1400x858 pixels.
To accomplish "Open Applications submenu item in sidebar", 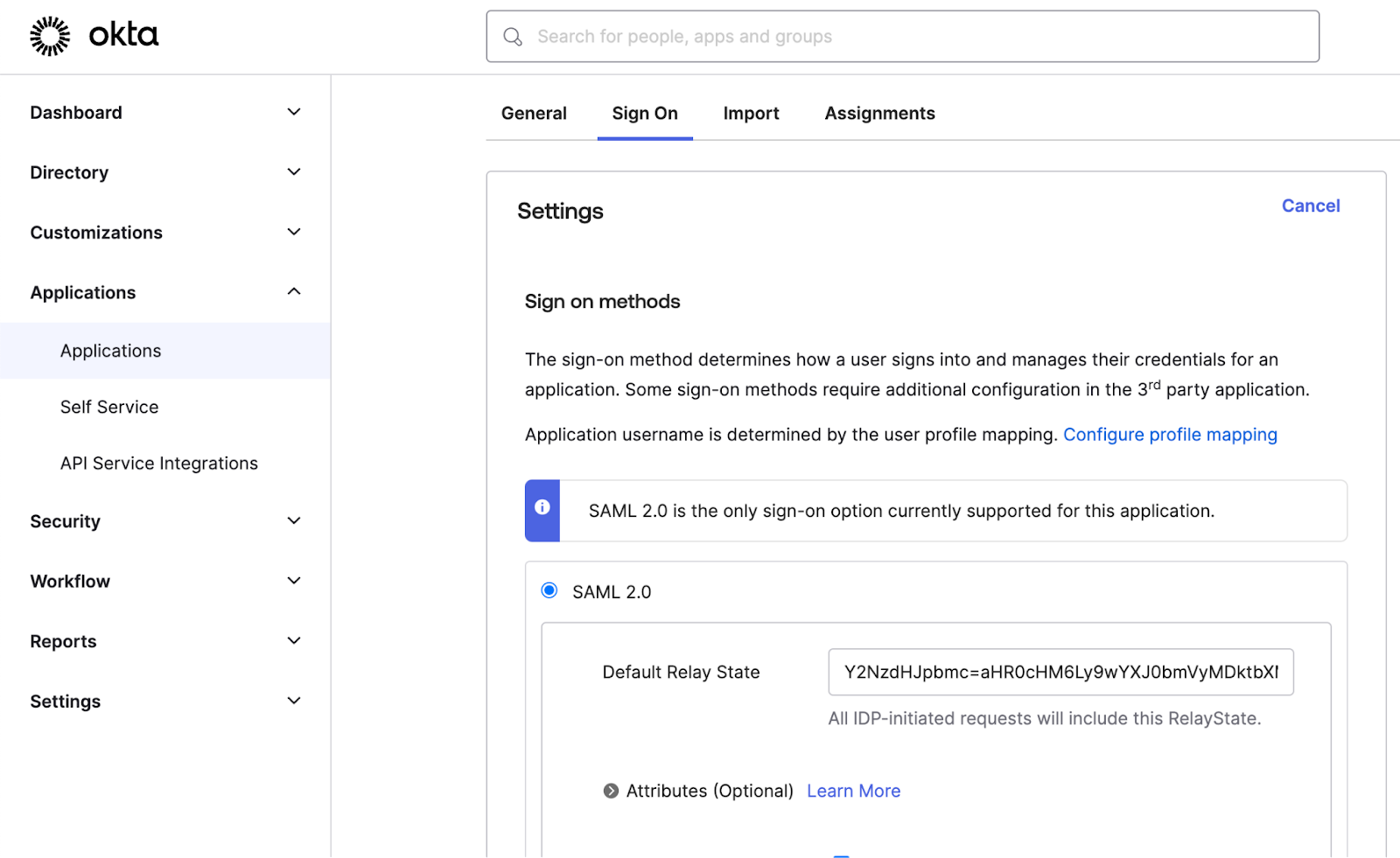I will tap(165, 351).
